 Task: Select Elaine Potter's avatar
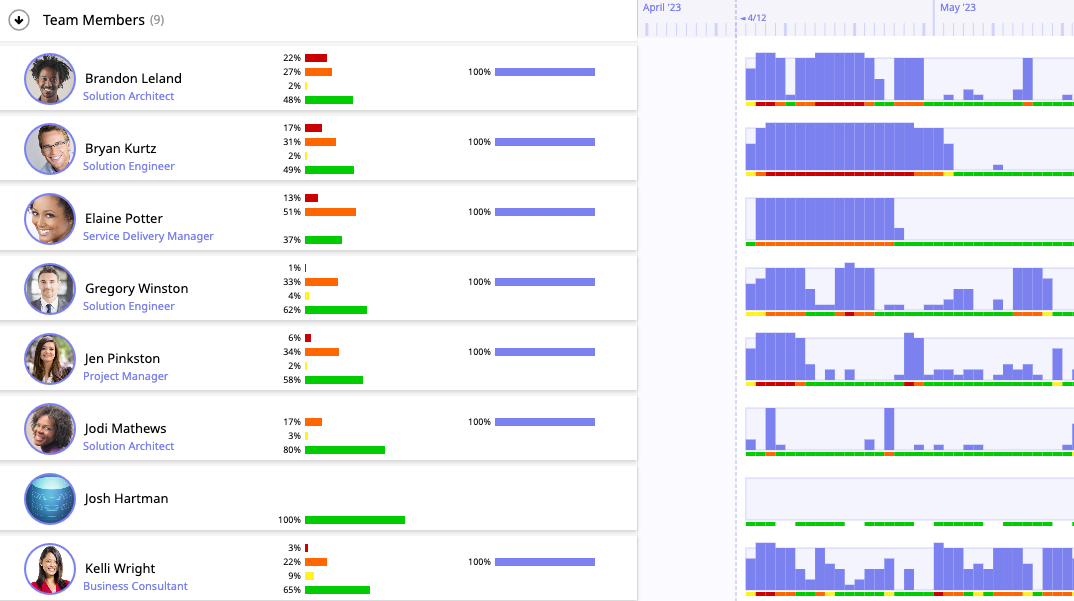tap(50, 219)
